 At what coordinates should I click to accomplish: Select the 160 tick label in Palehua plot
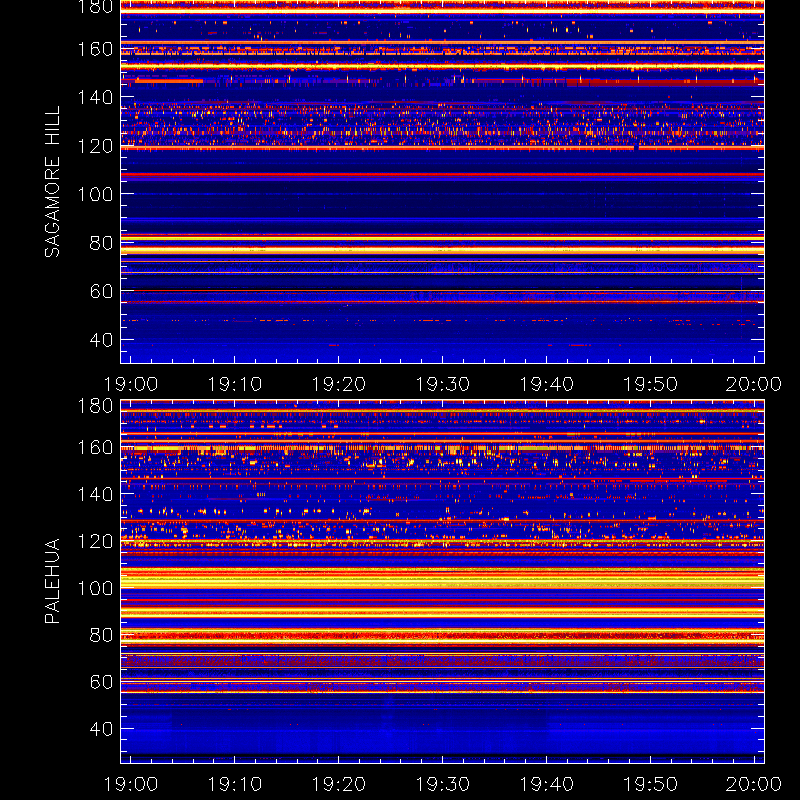pos(95,448)
